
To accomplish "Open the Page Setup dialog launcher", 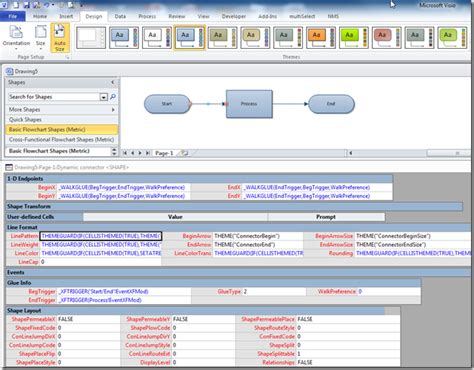I will [x=67, y=57].
